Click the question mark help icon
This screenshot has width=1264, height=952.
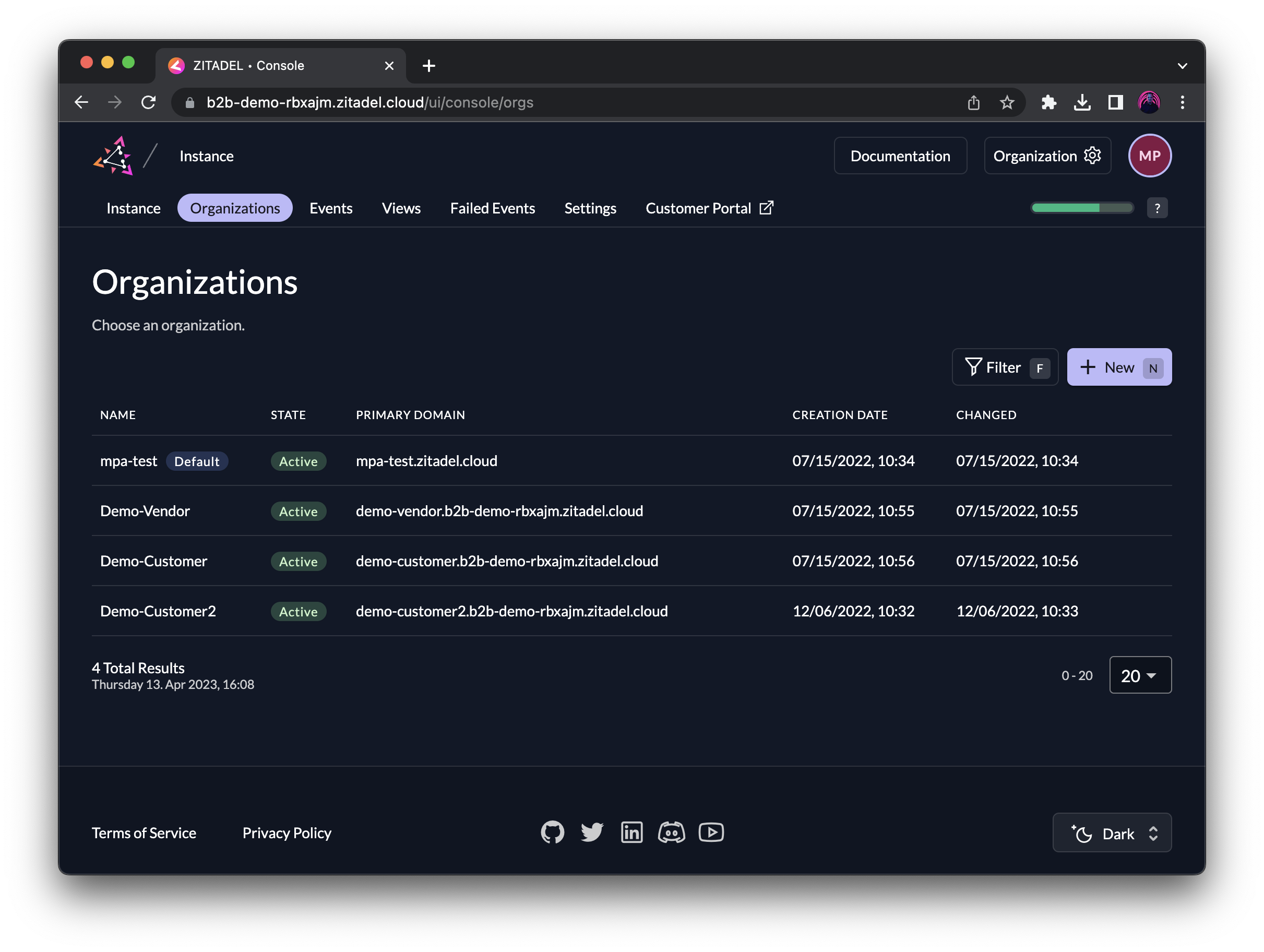pos(1157,207)
